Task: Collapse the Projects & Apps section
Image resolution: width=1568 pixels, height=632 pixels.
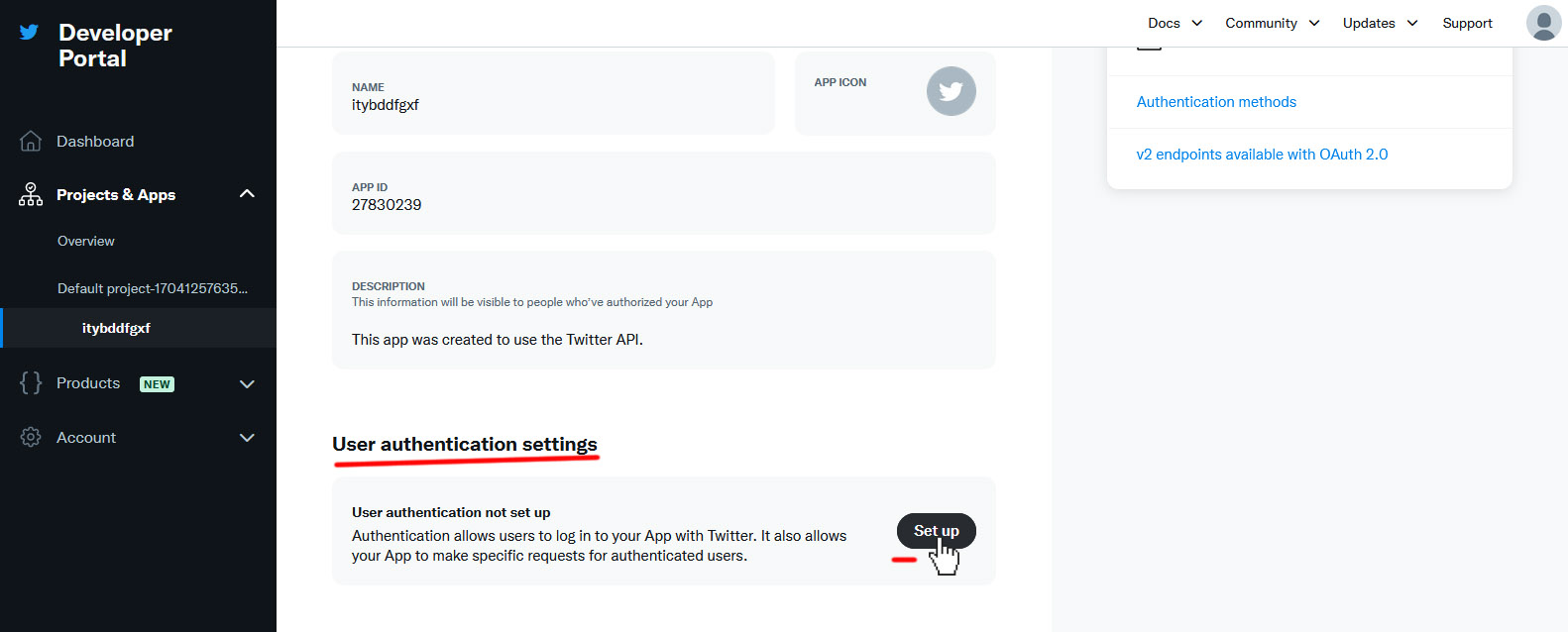Action: [247, 194]
